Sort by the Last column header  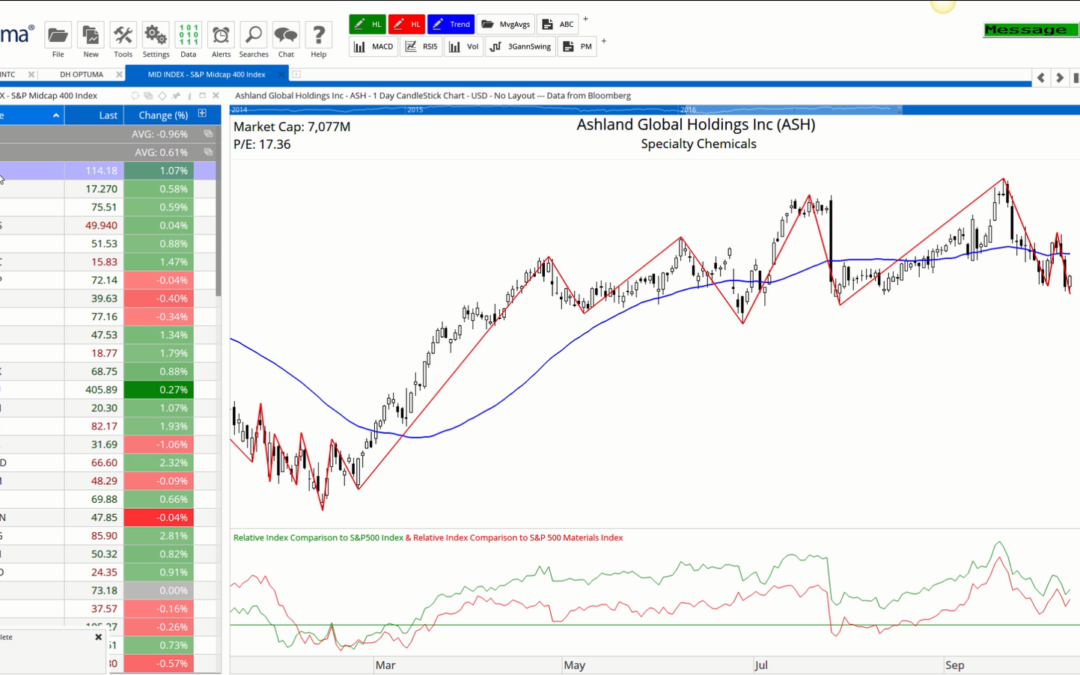94,115
